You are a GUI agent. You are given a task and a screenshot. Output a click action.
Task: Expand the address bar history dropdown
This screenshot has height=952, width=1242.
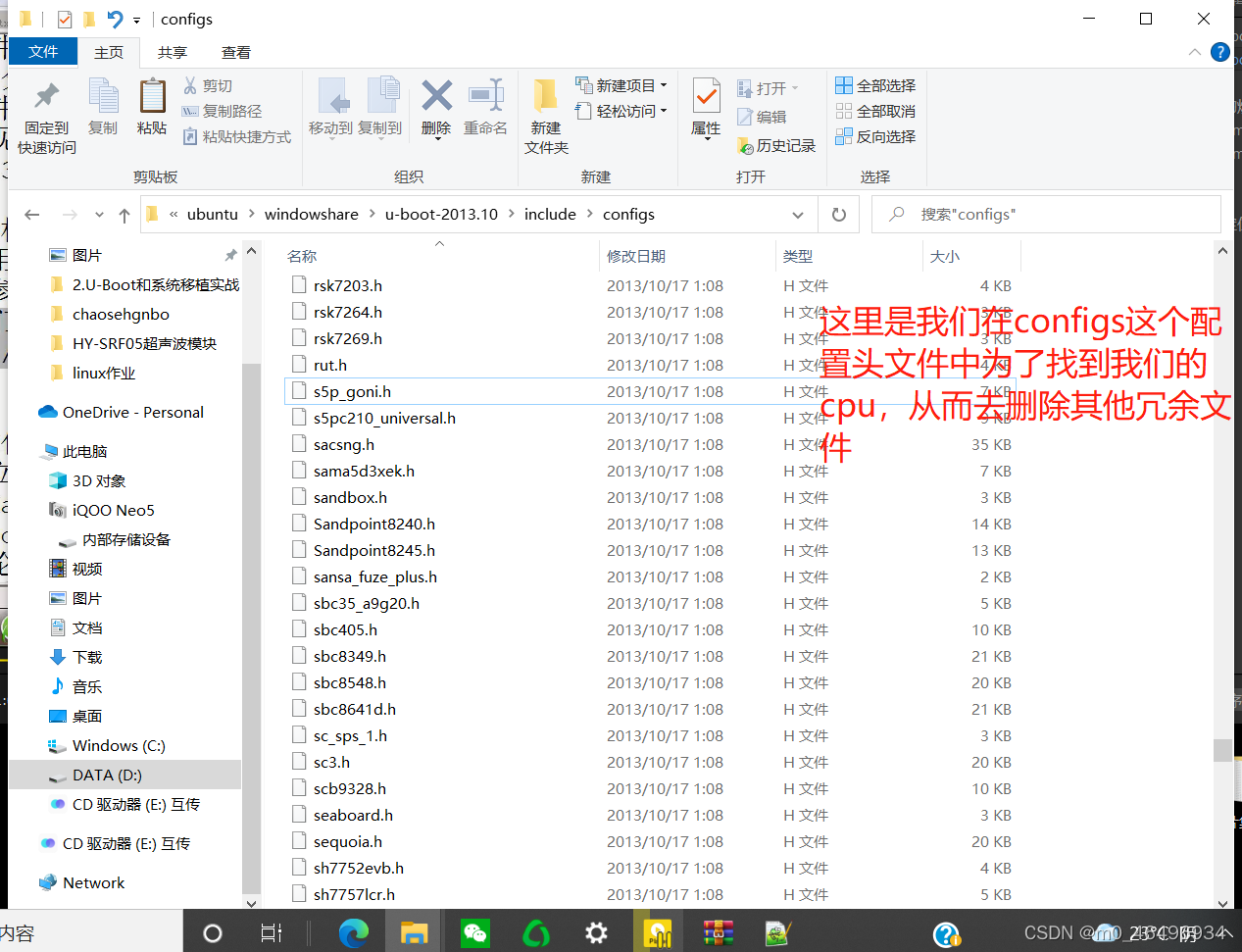click(798, 215)
